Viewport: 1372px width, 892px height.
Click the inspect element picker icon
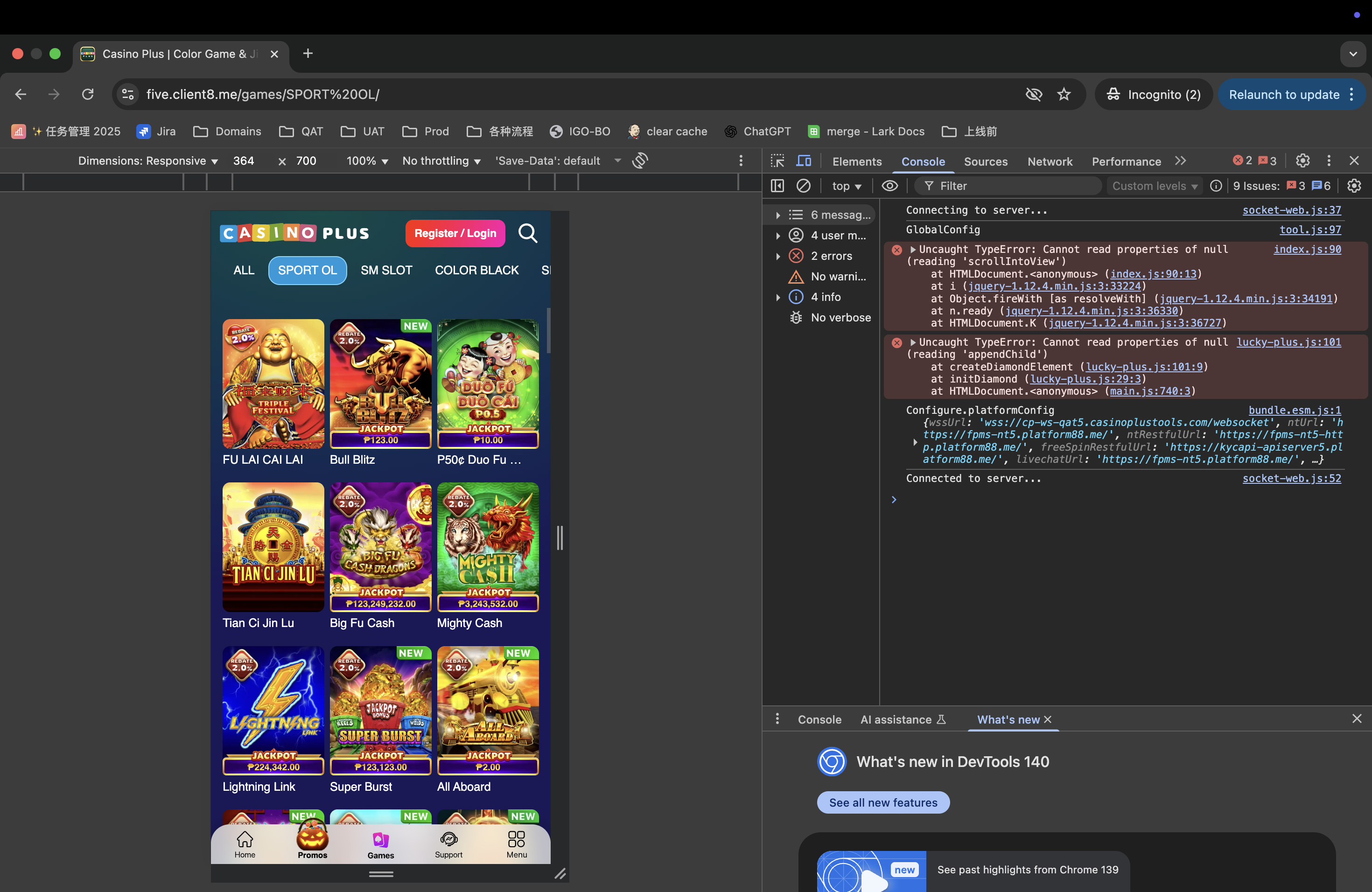[x=777, y=161]
